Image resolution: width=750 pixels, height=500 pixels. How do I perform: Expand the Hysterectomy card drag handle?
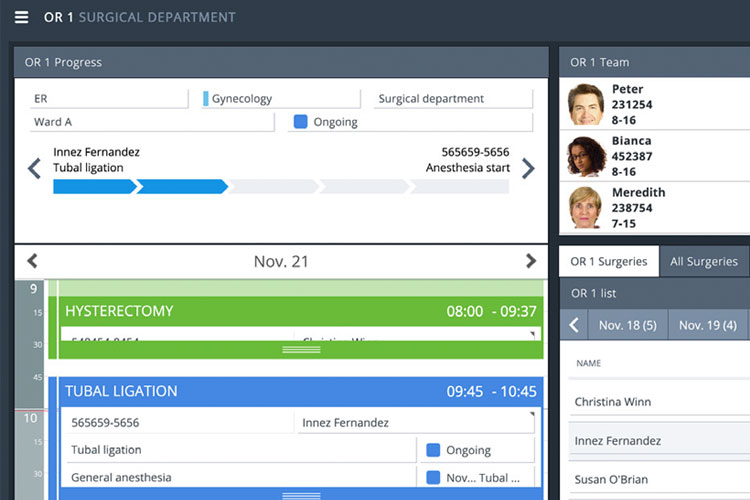point(301,350)
